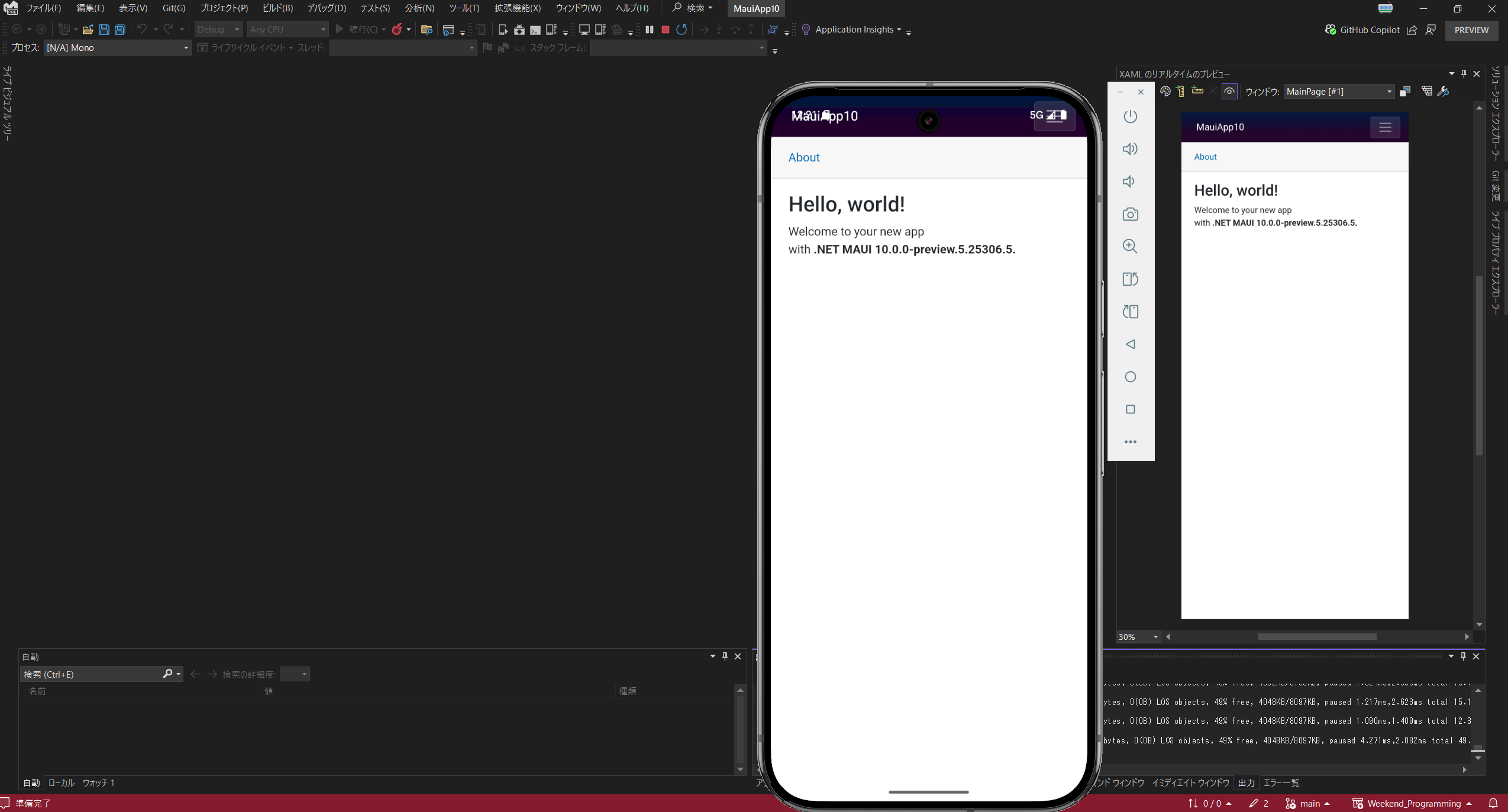Open file with the folder icon in toolbar
The width and height of the screenshot is (1508, 812).
88,29
